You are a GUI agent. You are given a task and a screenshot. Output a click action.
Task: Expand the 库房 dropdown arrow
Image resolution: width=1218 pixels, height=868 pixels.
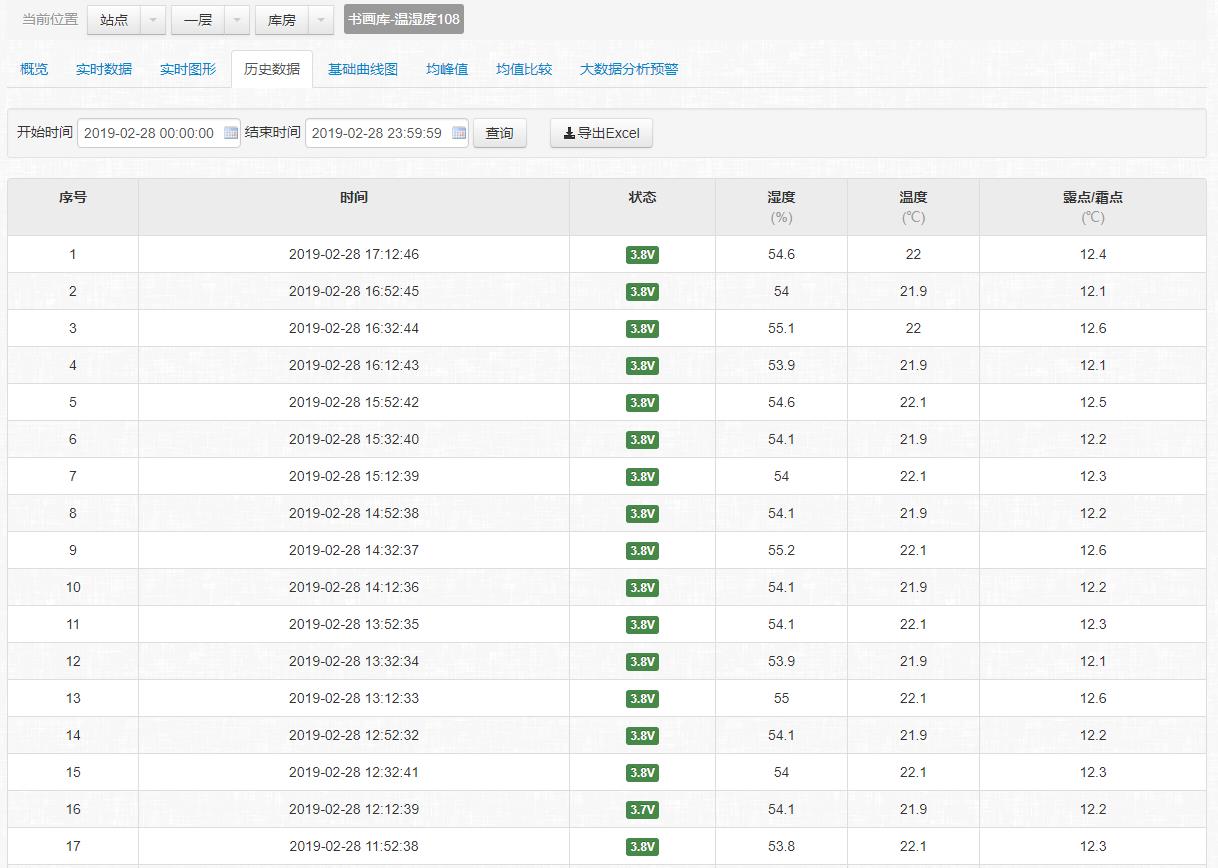321,20
